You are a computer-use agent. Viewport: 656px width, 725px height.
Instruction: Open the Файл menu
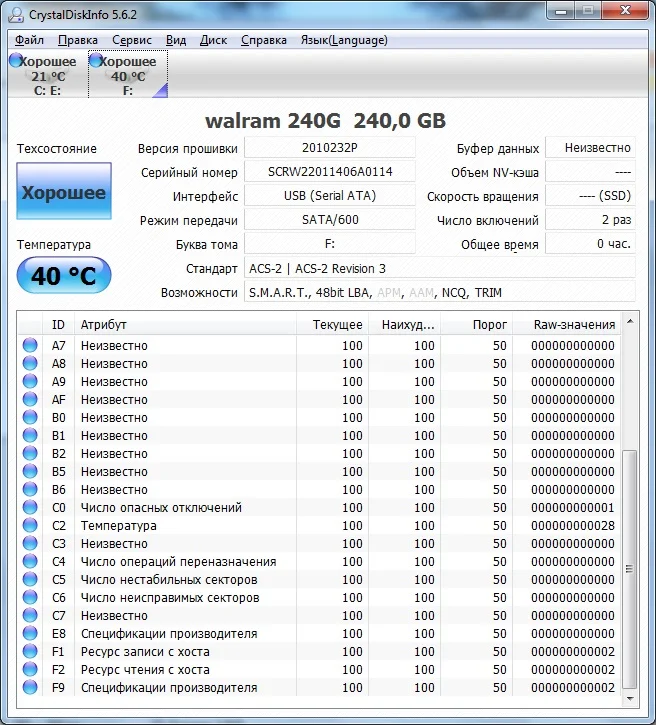point(29,40)
